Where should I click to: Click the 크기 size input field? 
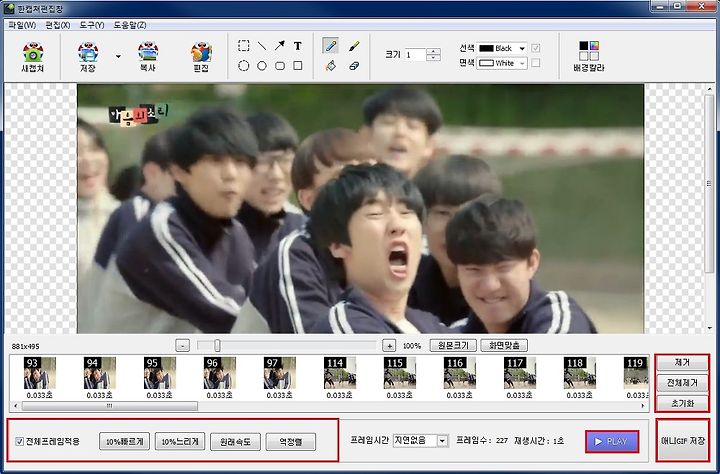tap(415, 55)
